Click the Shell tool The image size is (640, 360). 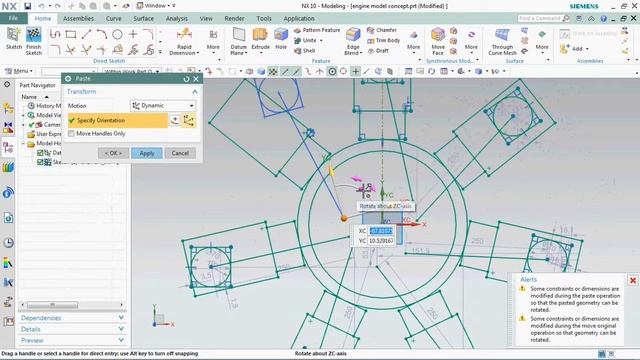[x=305, y=51]
